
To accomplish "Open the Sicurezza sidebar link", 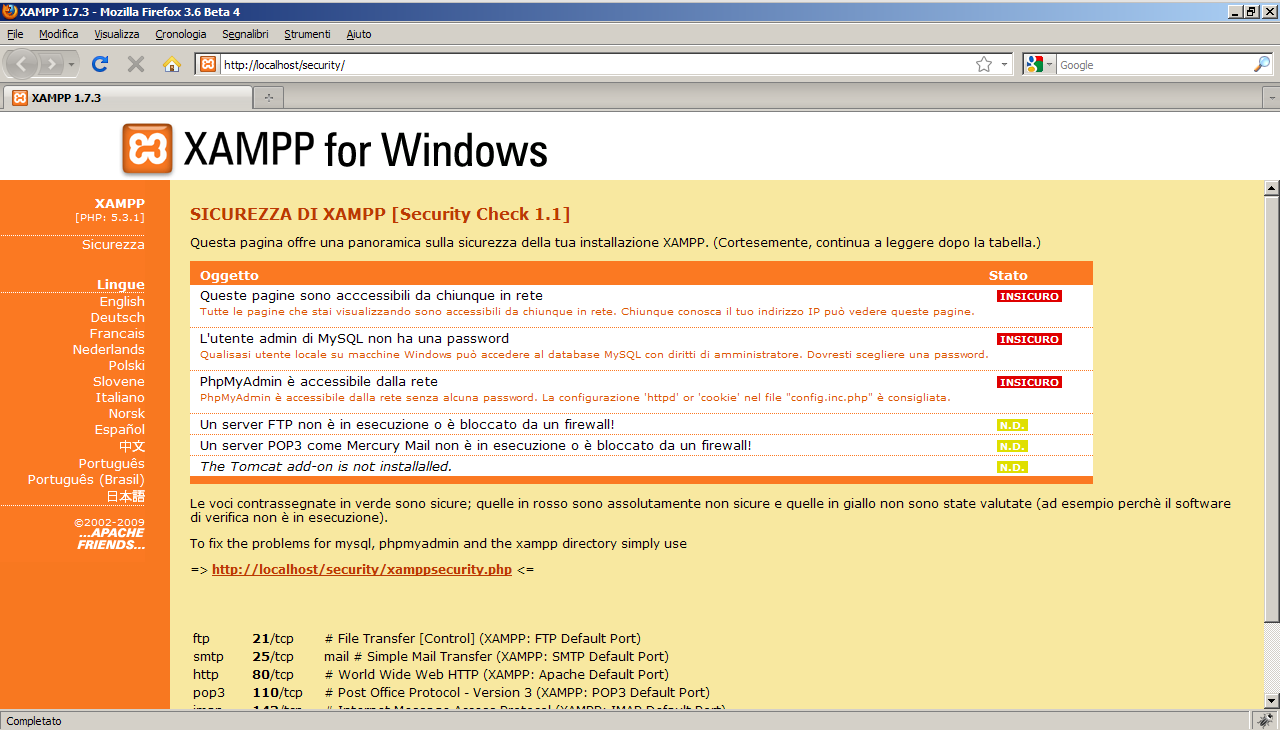I will click(113, 244).
